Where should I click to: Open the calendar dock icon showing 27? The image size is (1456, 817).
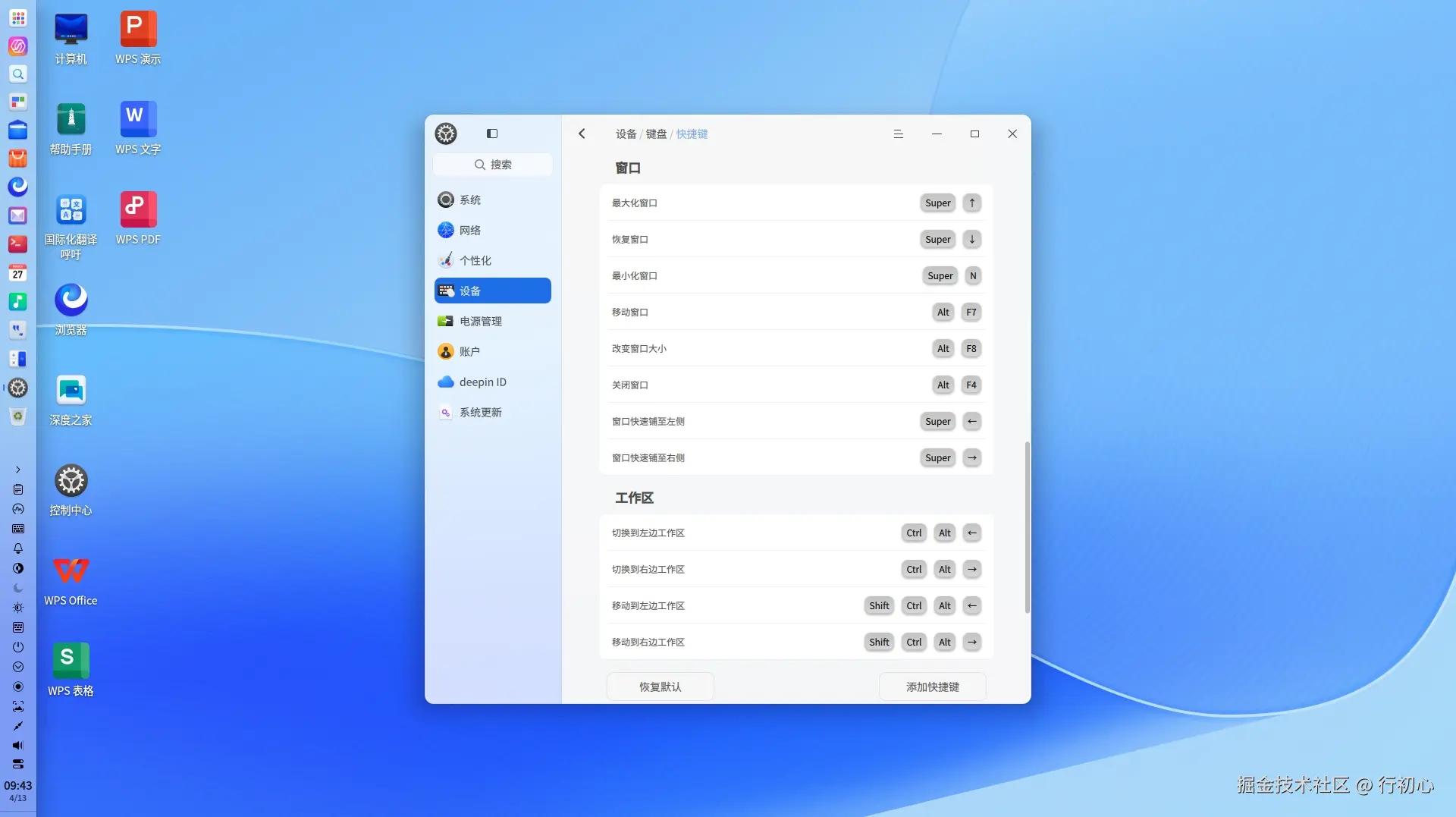click(18, 272)
